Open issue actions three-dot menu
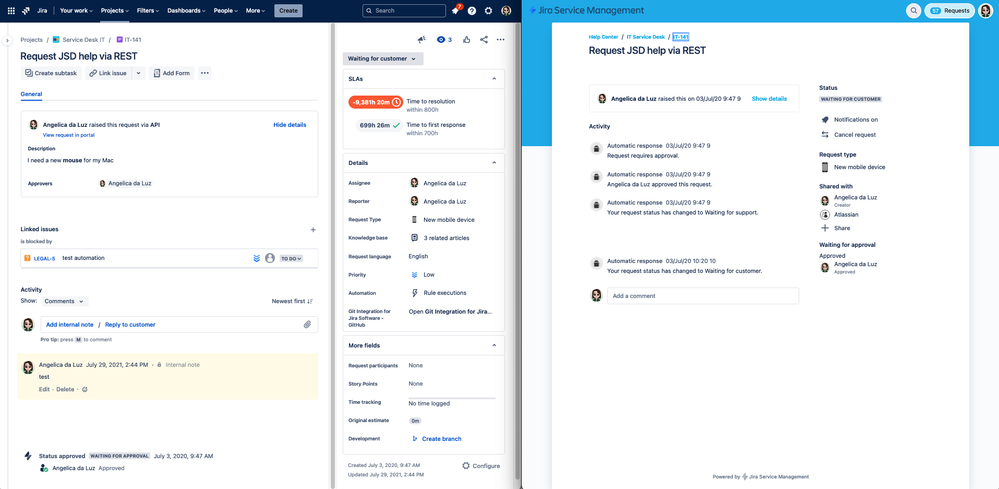The width and height of the screenshot is (999, 489). [501, 39]
